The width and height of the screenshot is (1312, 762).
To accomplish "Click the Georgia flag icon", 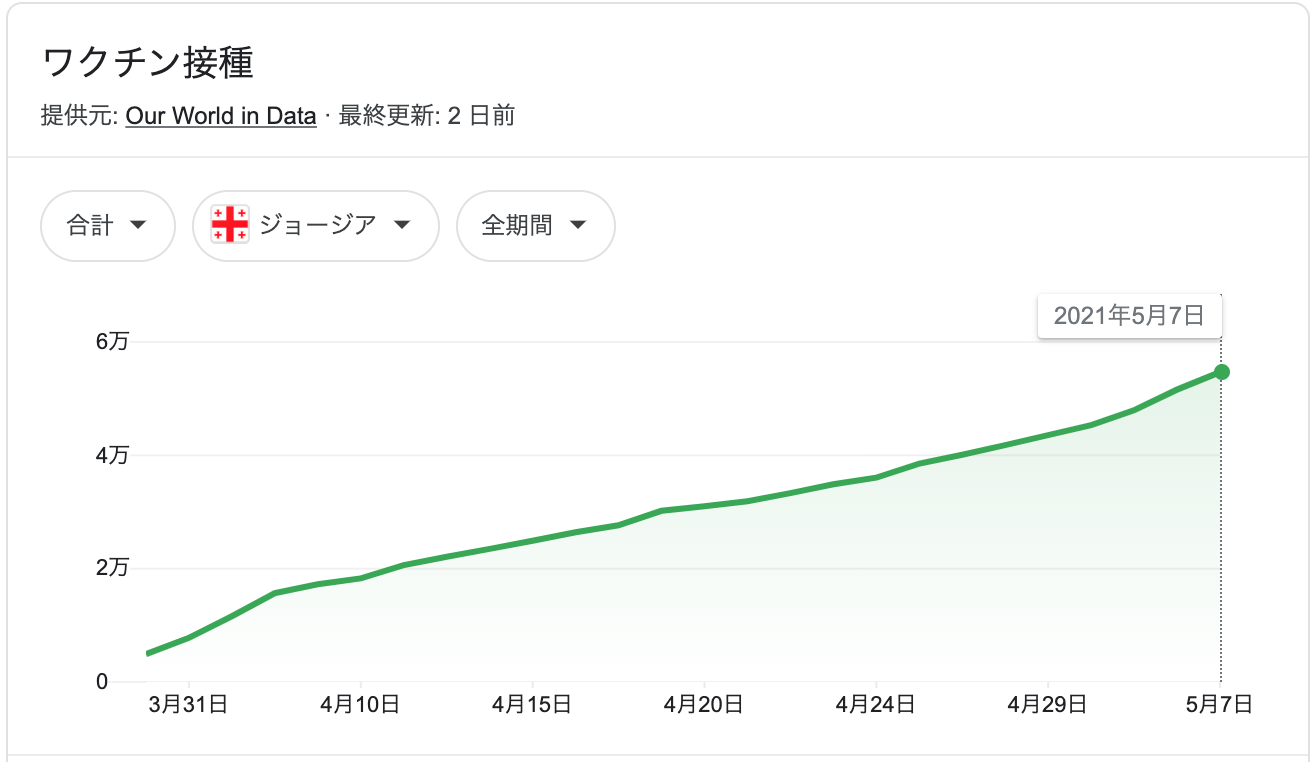I will 230,225.
